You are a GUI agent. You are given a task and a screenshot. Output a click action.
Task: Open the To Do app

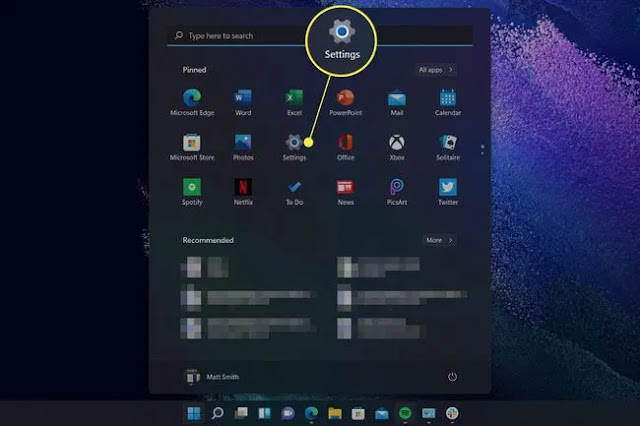(x=294, y=192)
